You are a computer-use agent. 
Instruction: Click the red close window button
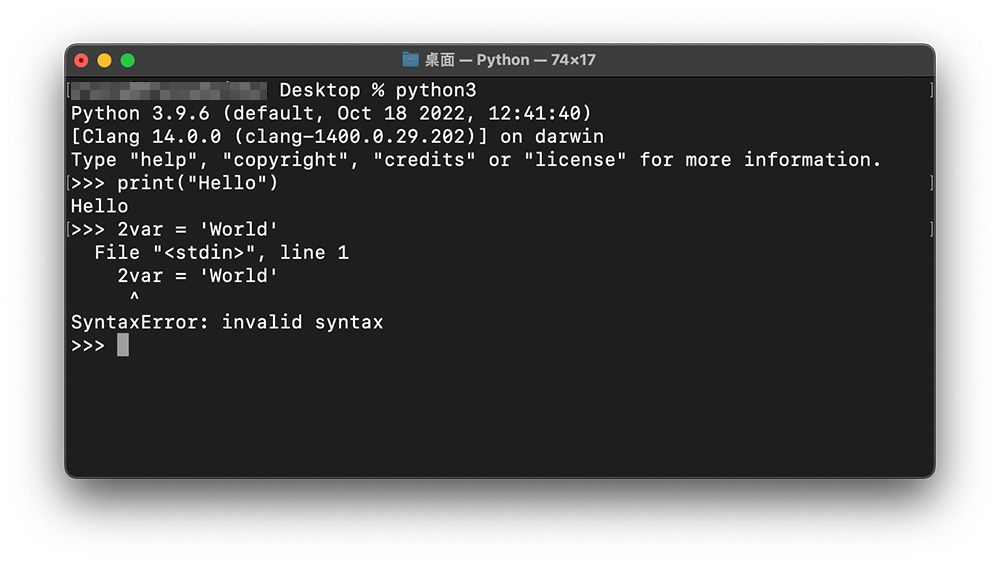click(81, 61)
